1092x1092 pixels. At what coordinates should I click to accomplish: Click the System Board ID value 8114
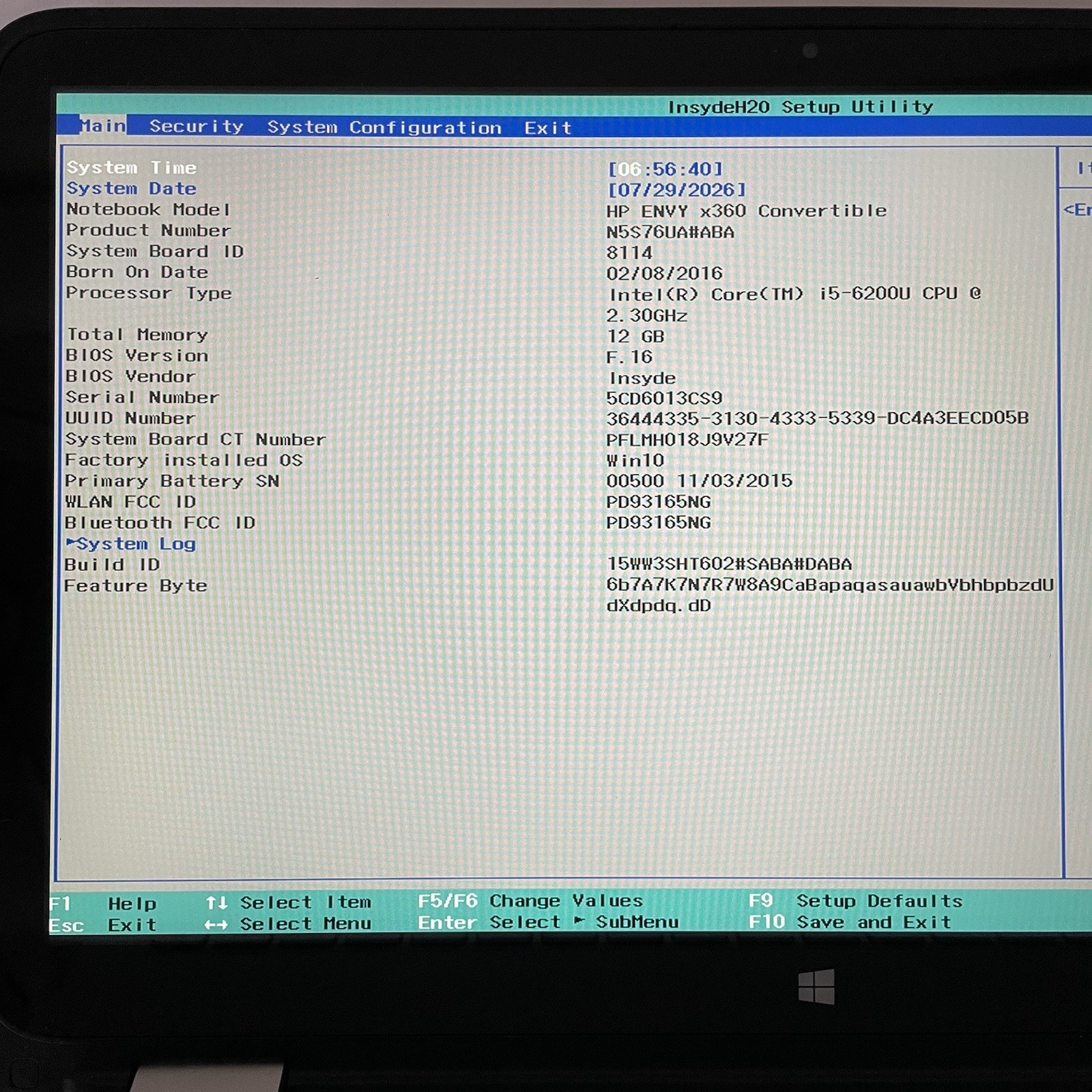[629, 253]
